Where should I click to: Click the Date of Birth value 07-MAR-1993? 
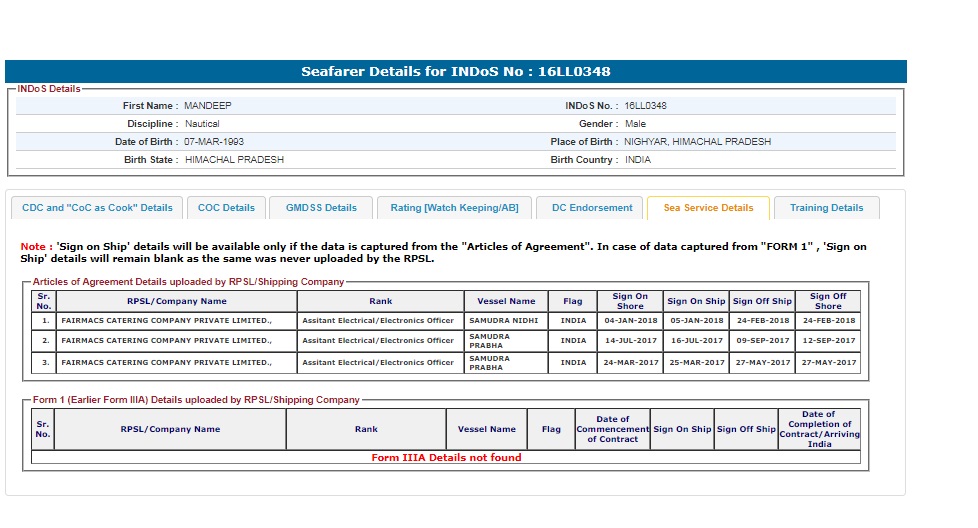pos(214,142)
